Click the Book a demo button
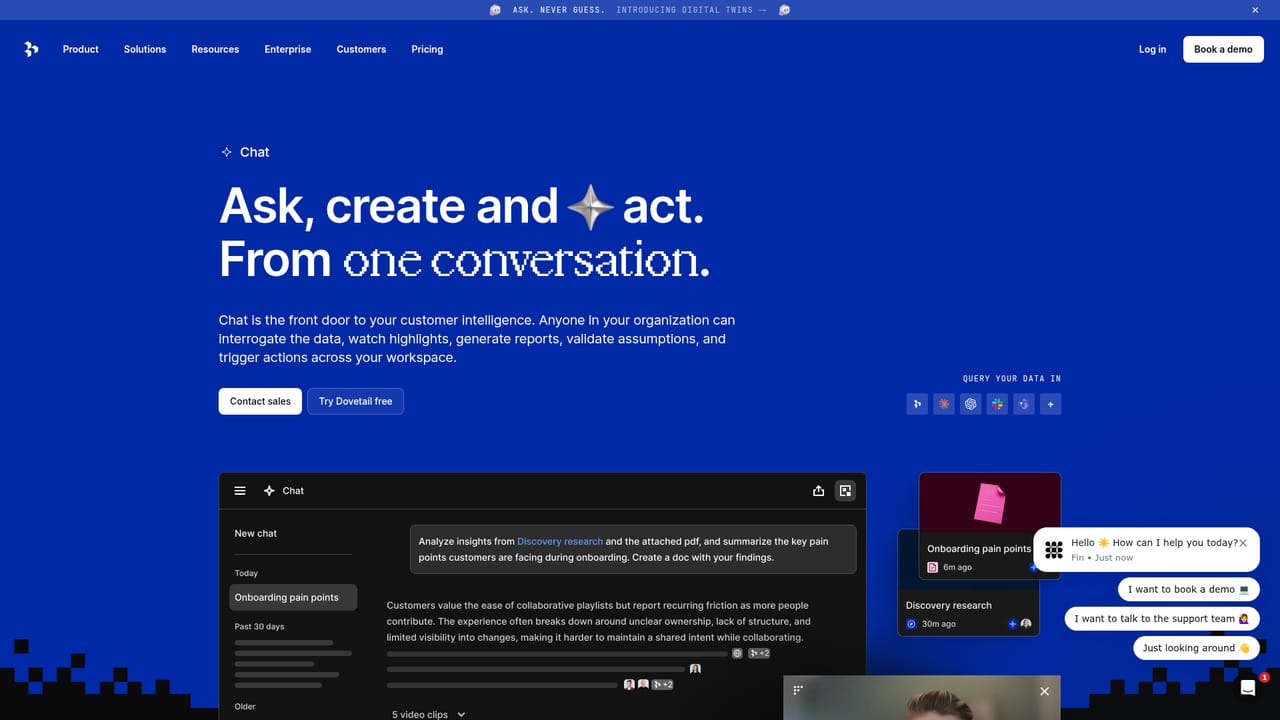The height and width of the screenshot is (720, 1280). pos(1223,49)
